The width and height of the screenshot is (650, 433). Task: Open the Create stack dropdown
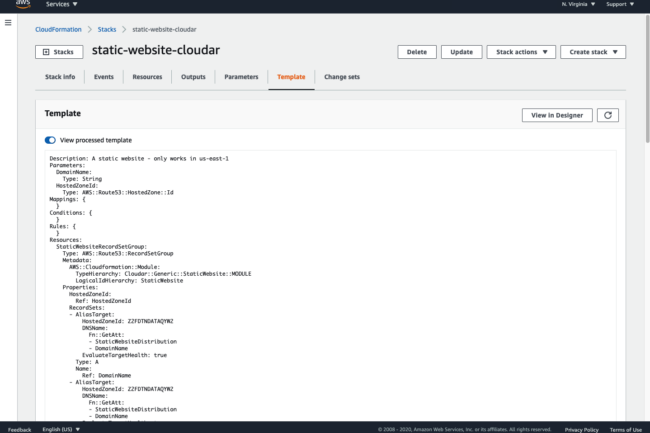pyautogui.click(x=593, y=52)
